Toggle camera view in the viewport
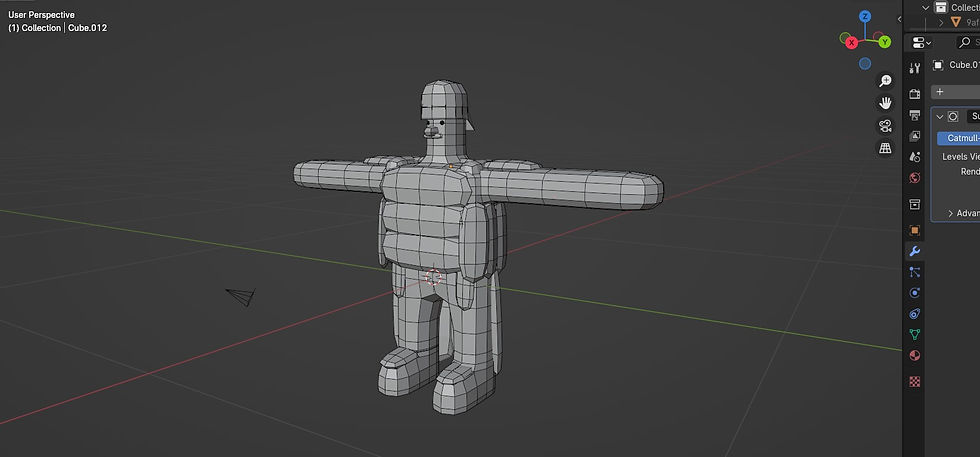 click(x=885, y=126)
